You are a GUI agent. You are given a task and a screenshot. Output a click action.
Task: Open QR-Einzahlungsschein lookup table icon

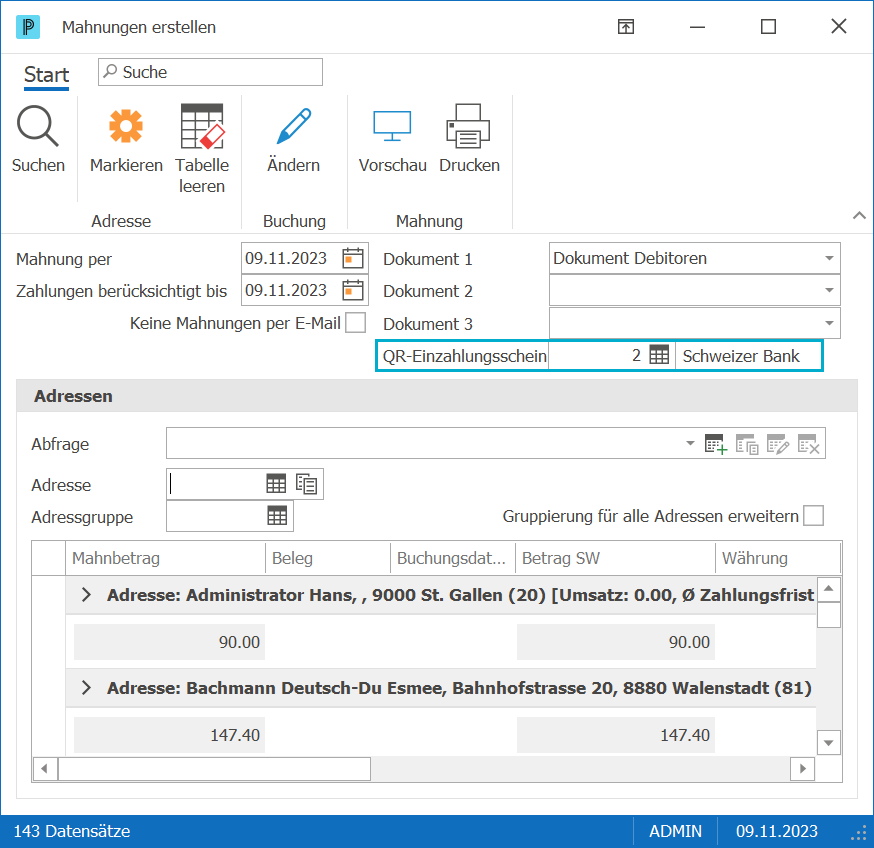point(659,355)
